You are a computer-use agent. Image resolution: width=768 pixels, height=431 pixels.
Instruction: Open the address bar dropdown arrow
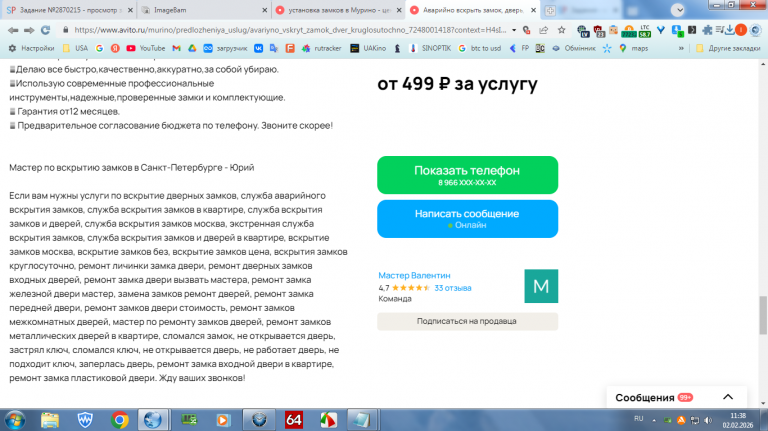pyautogui.click(x=514, y=30)
